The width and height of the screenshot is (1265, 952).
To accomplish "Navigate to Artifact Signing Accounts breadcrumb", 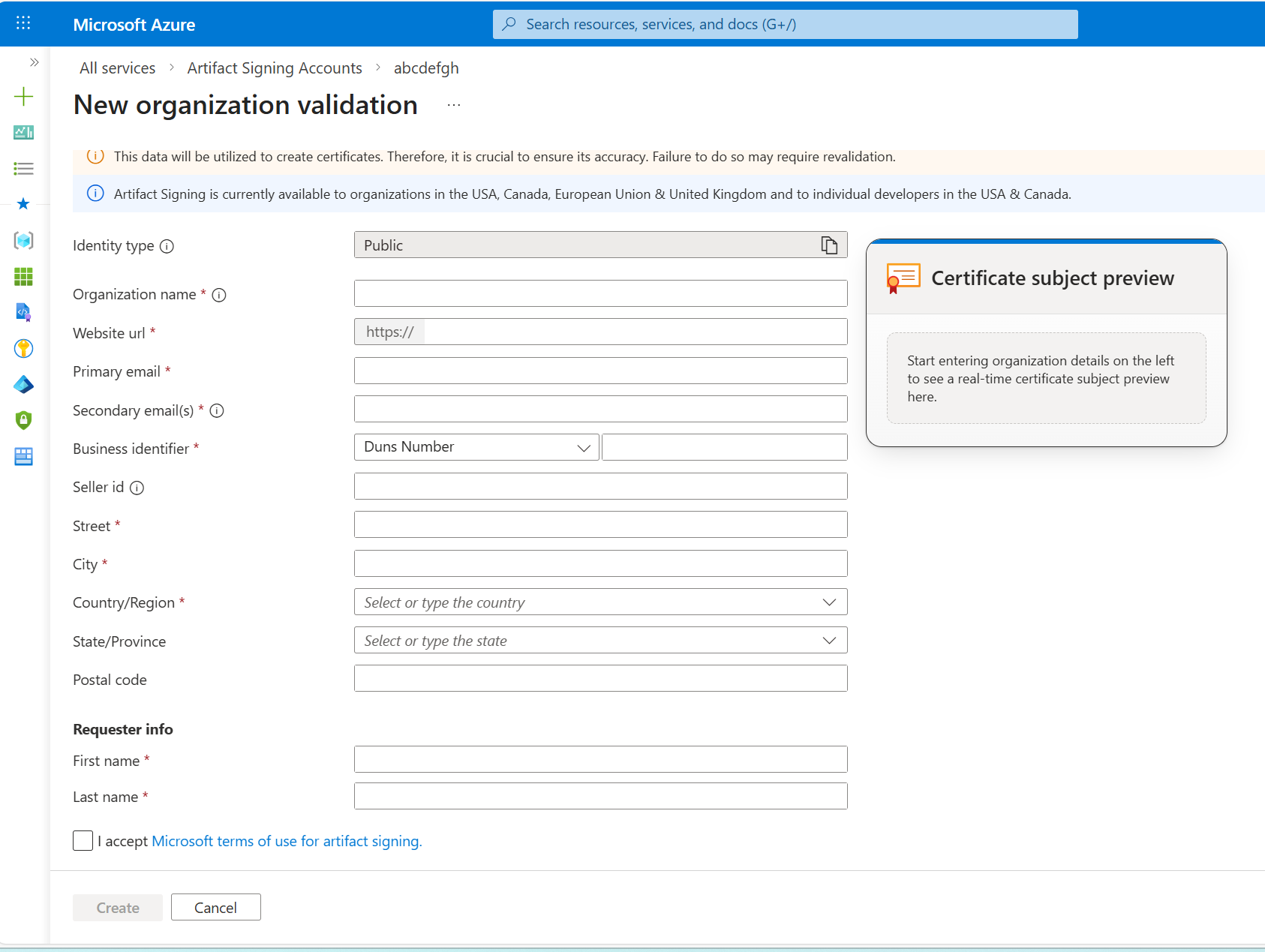I will click(x=275, y=68).
